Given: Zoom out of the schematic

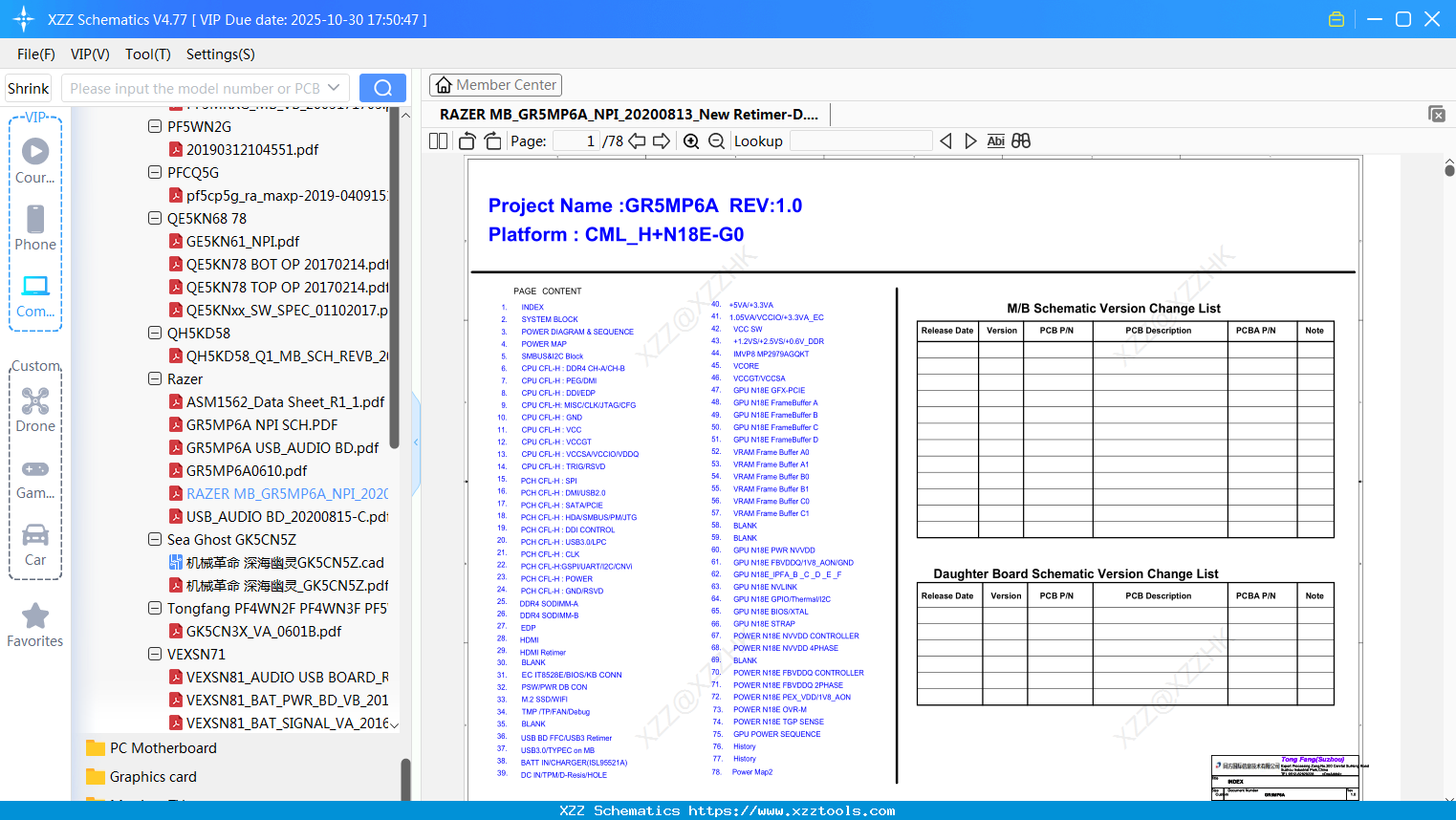Looking at the screenshot, I should (716, 140).
